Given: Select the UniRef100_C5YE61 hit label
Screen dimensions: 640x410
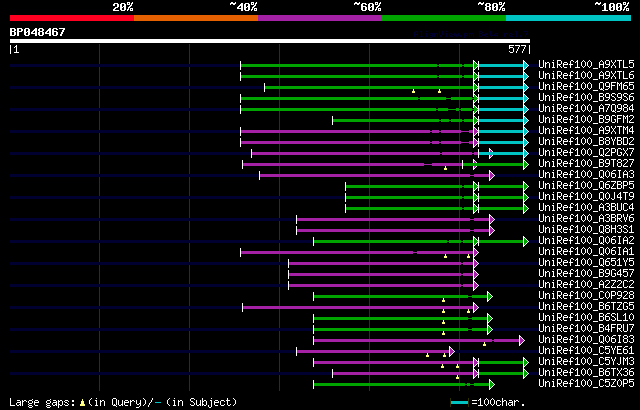Looking at the screenshot, I should [586, 351].
